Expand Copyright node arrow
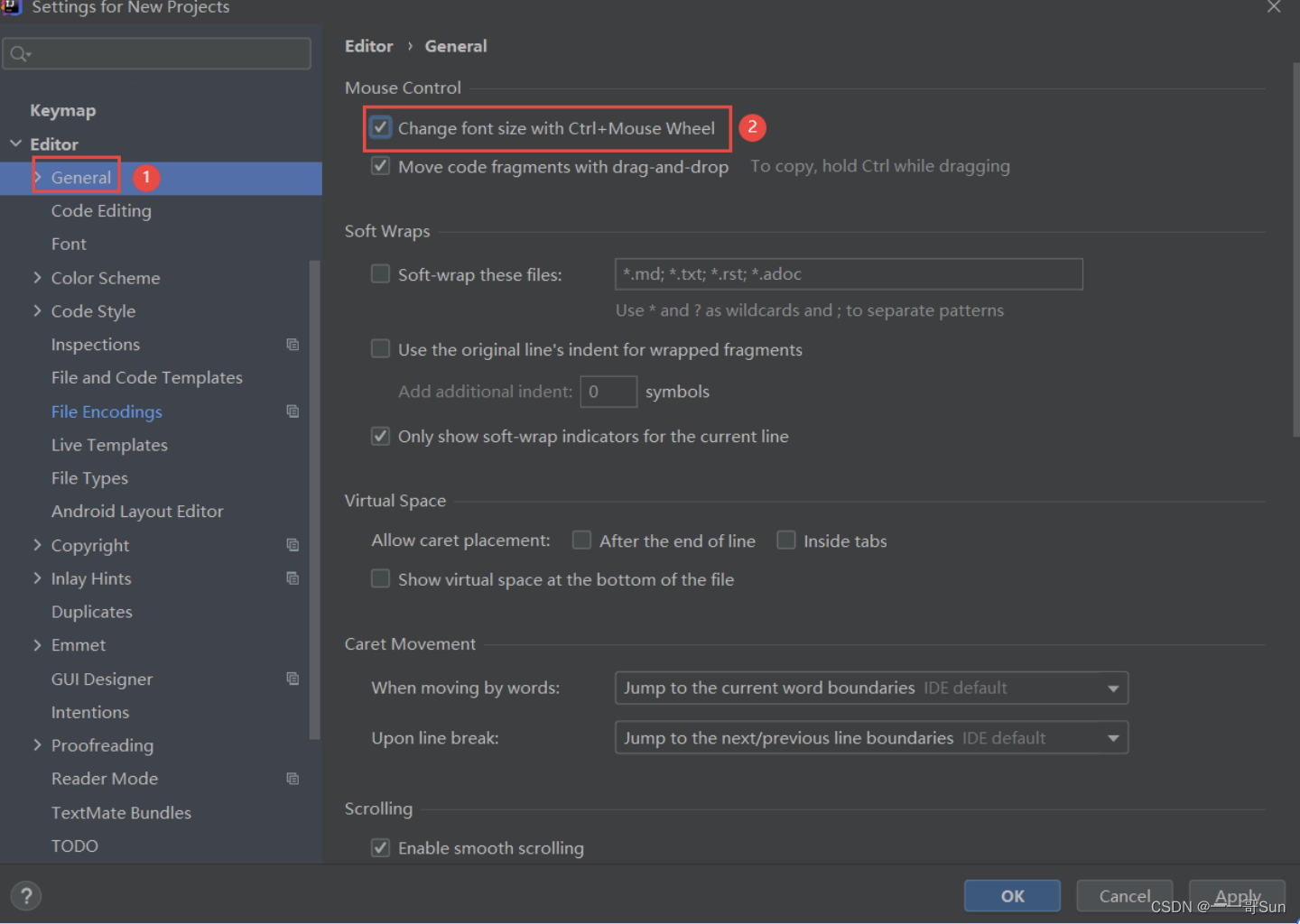Screen dimensions: 1300x924 tap(37, 544)
